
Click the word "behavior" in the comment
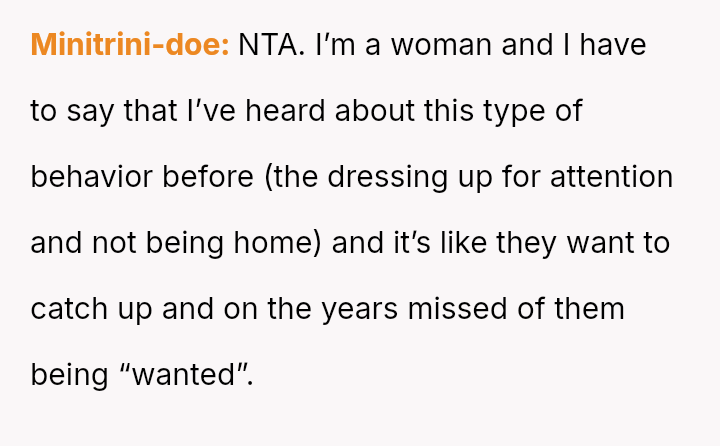[x=92, y=177]
